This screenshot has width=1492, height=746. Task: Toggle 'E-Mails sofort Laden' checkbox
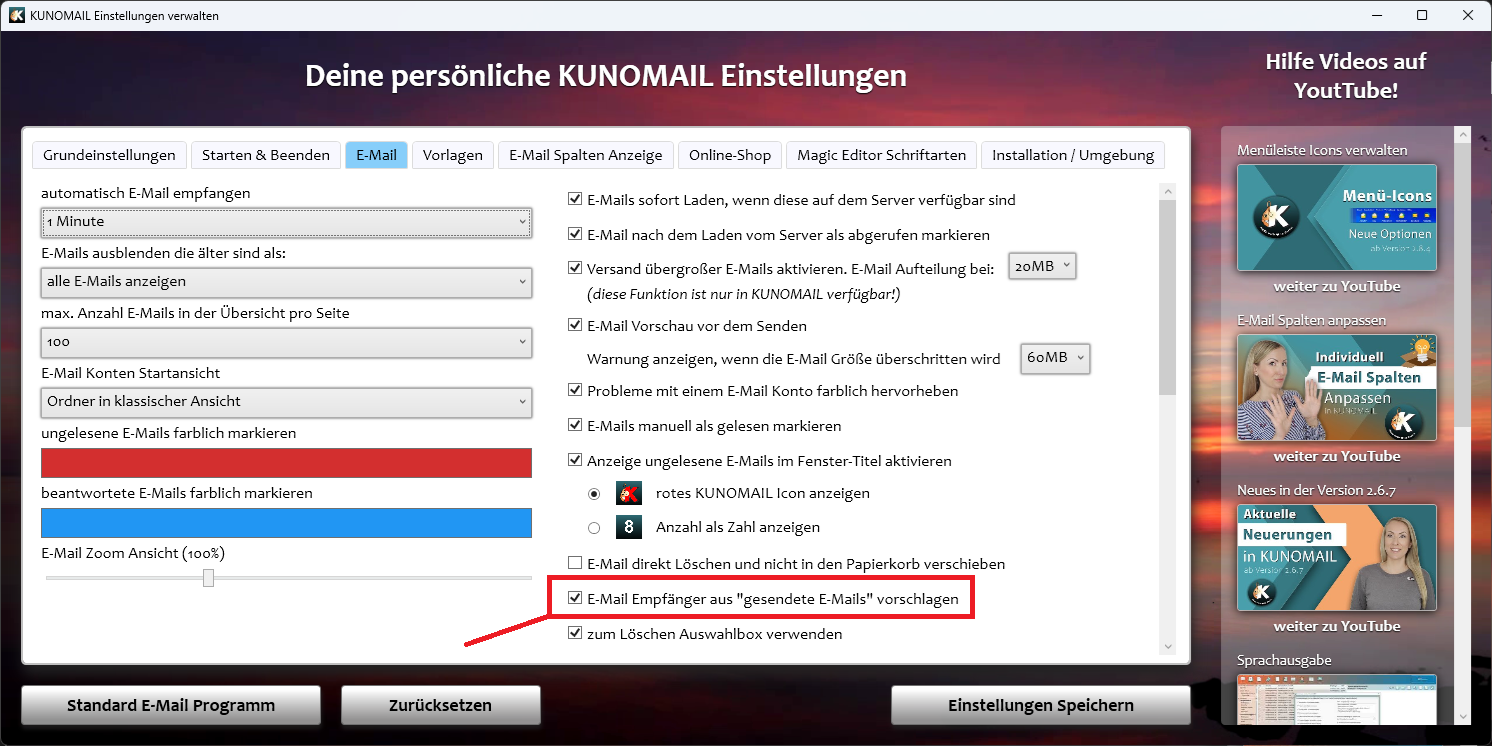[575, 200]
